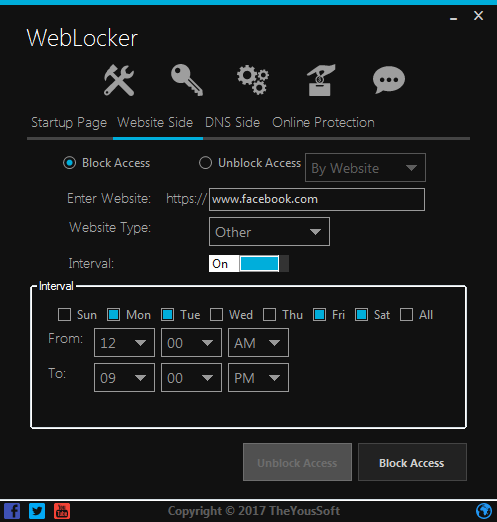Check the Wed day checkbox
Screen dimensions: 497x522
217,315
